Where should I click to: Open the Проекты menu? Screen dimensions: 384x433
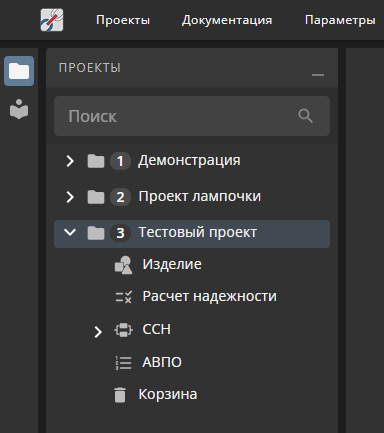123,20
